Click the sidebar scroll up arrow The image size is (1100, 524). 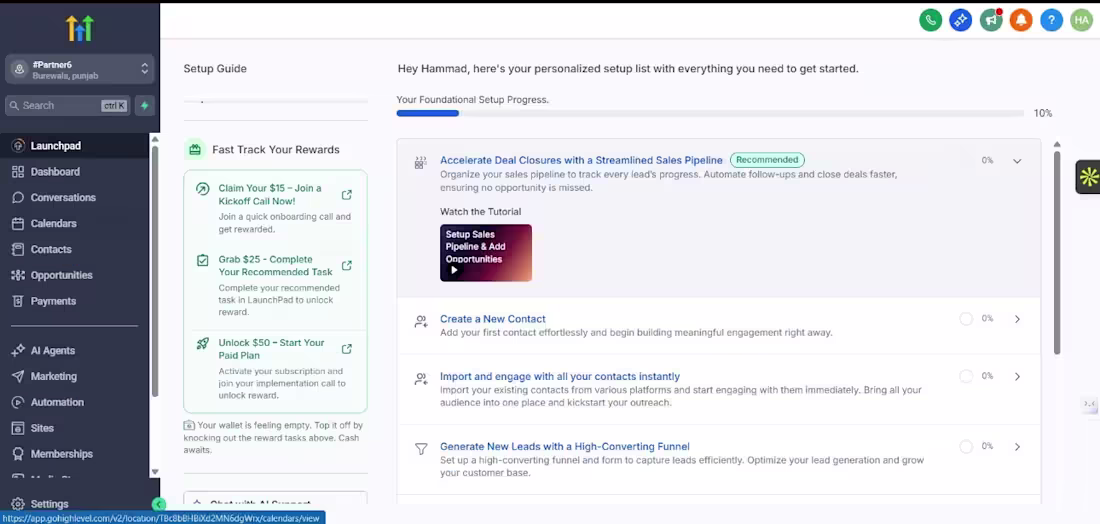pyautogui.click(x=155, y=138)
